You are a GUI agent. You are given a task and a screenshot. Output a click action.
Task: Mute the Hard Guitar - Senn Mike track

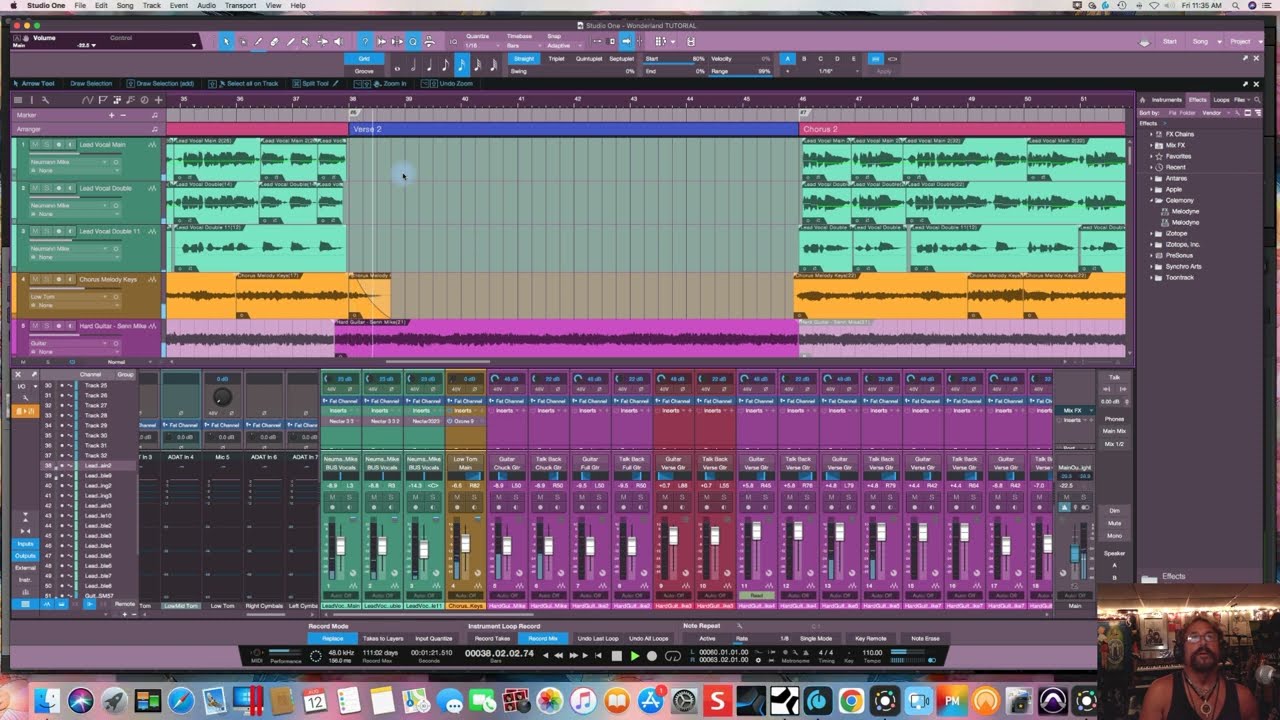(x=35, y=325)
